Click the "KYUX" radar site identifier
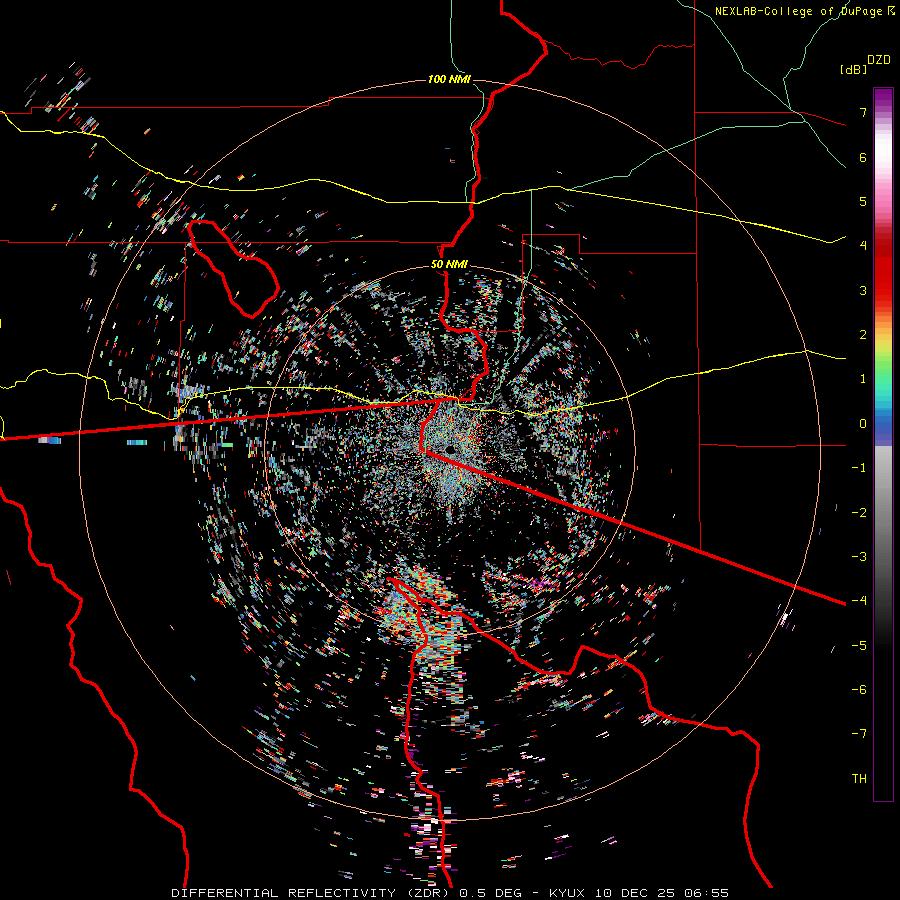 (x=568, y=893)
